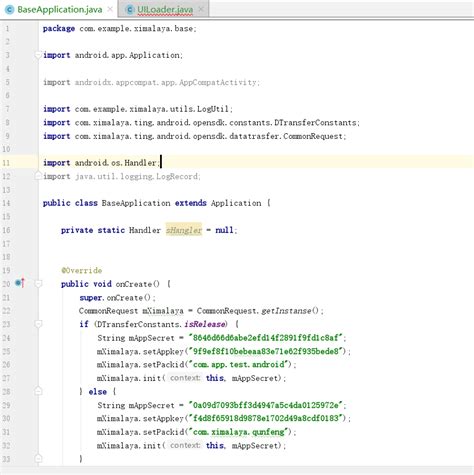Toggle the end-of-imports fold marker at line 12

(x=38, y=175)
